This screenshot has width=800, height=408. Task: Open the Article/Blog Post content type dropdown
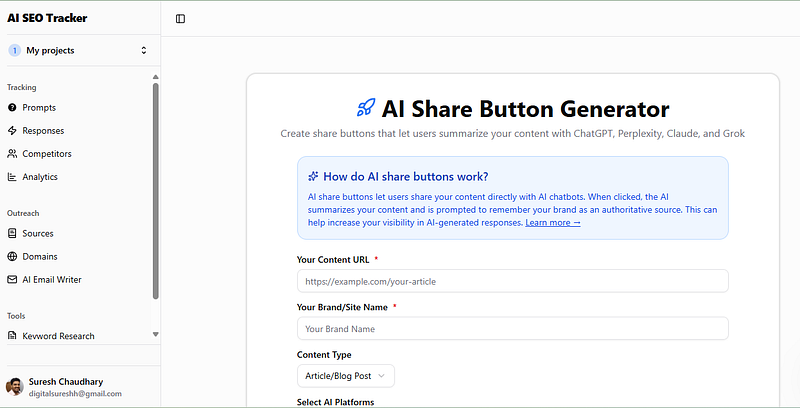[346, 376]
